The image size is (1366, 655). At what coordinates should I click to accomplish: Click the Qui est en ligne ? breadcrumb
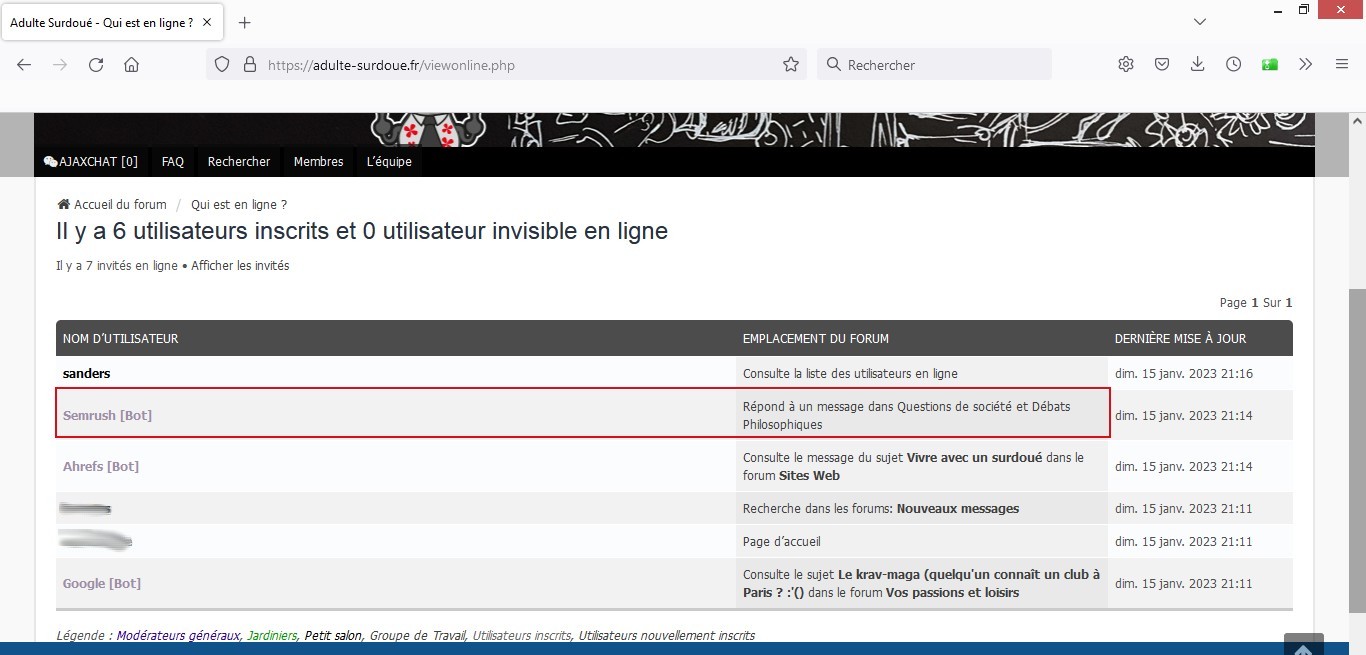click(x=239, y=204)
